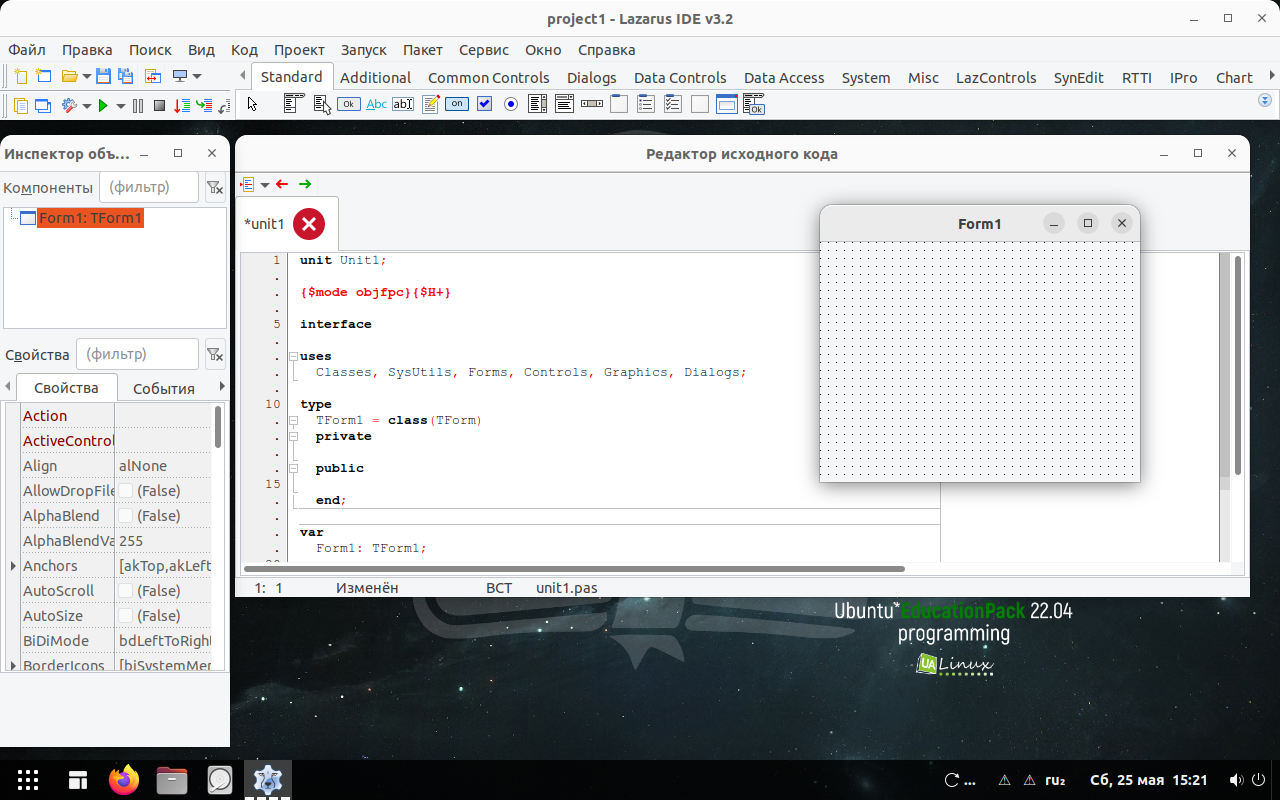This screenshot has height=800, width=1280.
Task: Click the build mode gear icon
Action: (x=69, y=105)
